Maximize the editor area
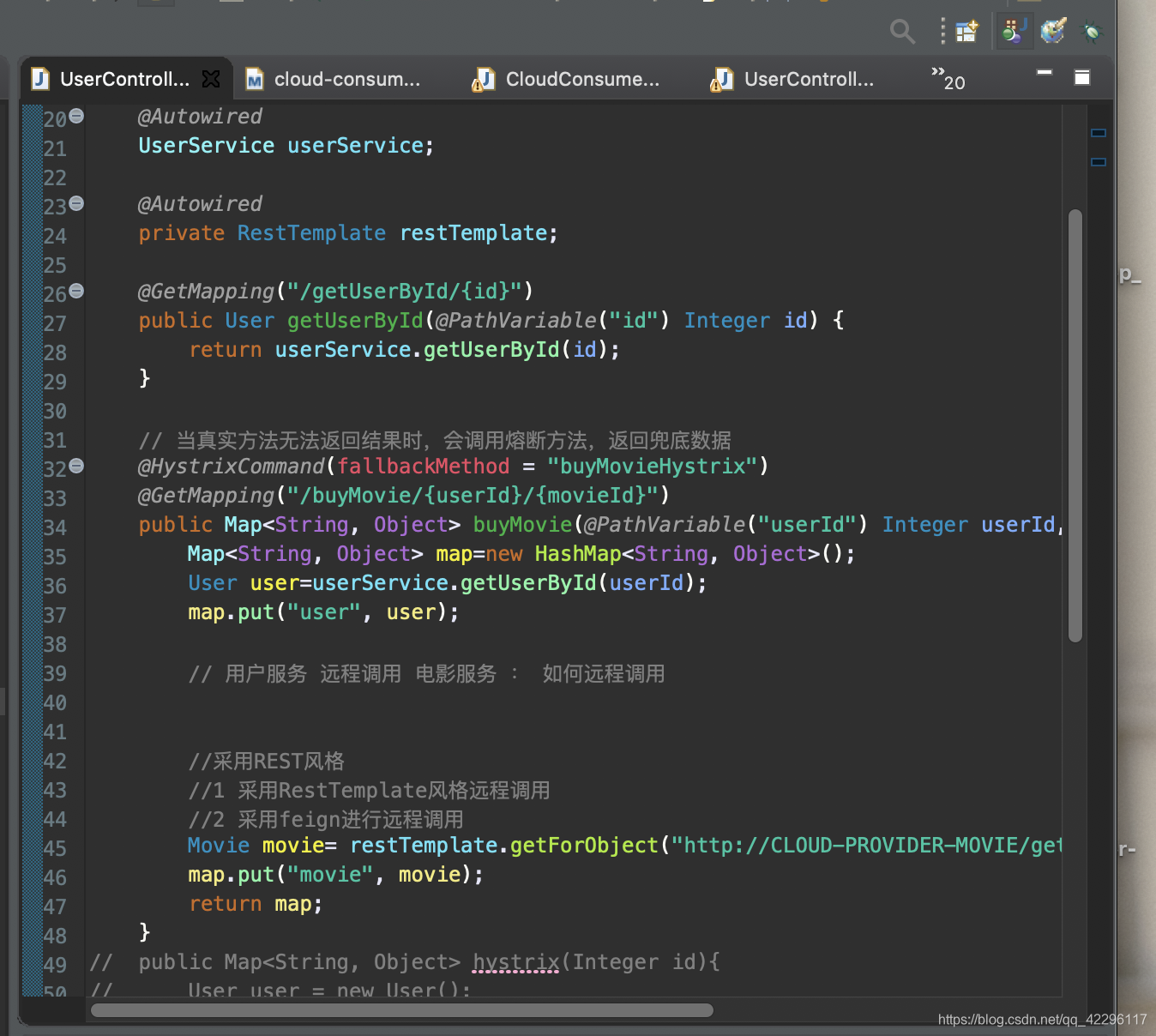Image resolution: width=1156 pixels, height=1036 pixels. point(1082,77)
